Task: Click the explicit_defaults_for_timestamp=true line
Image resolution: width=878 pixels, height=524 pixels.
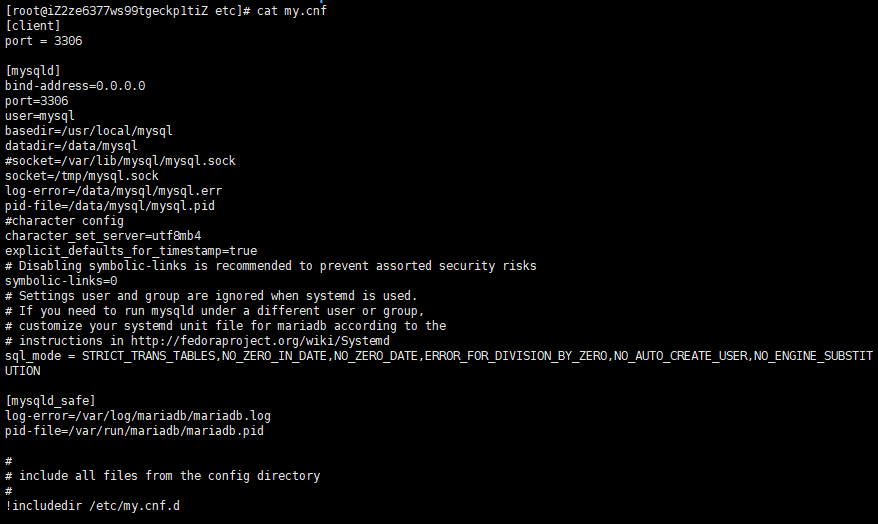Action: 131,251
